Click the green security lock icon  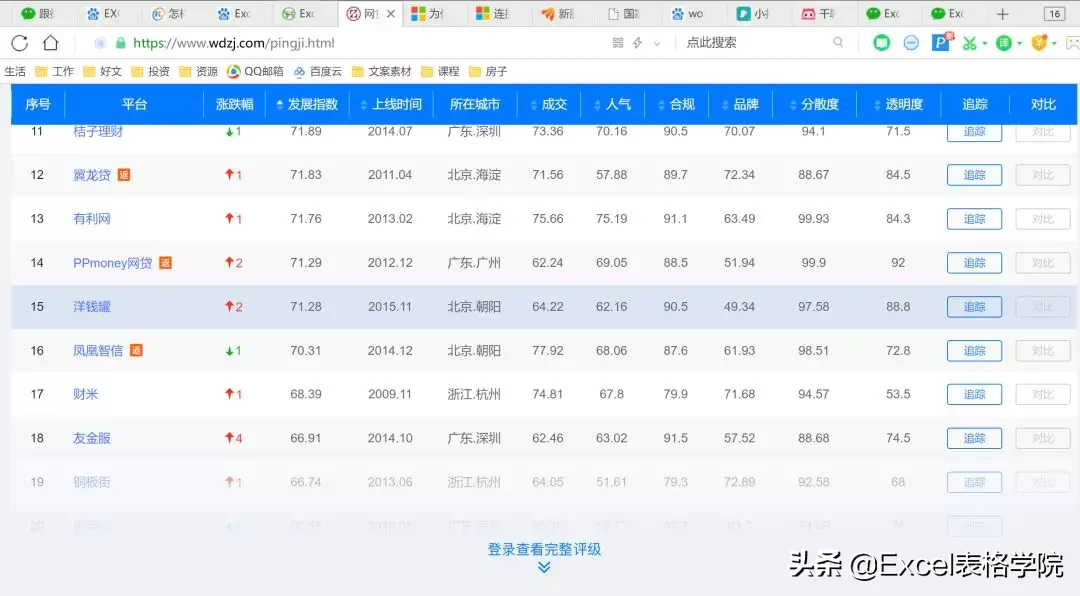point(121,43)
